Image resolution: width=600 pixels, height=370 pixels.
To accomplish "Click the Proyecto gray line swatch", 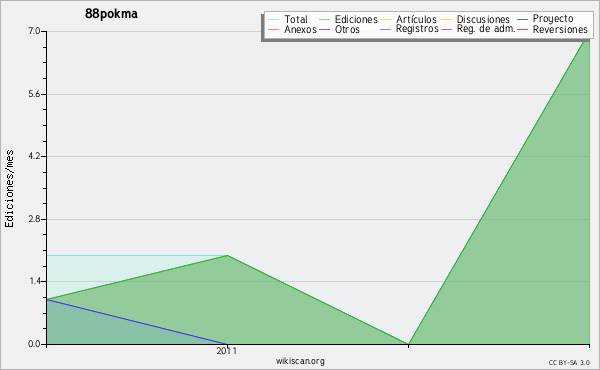I will coord(522,20).
